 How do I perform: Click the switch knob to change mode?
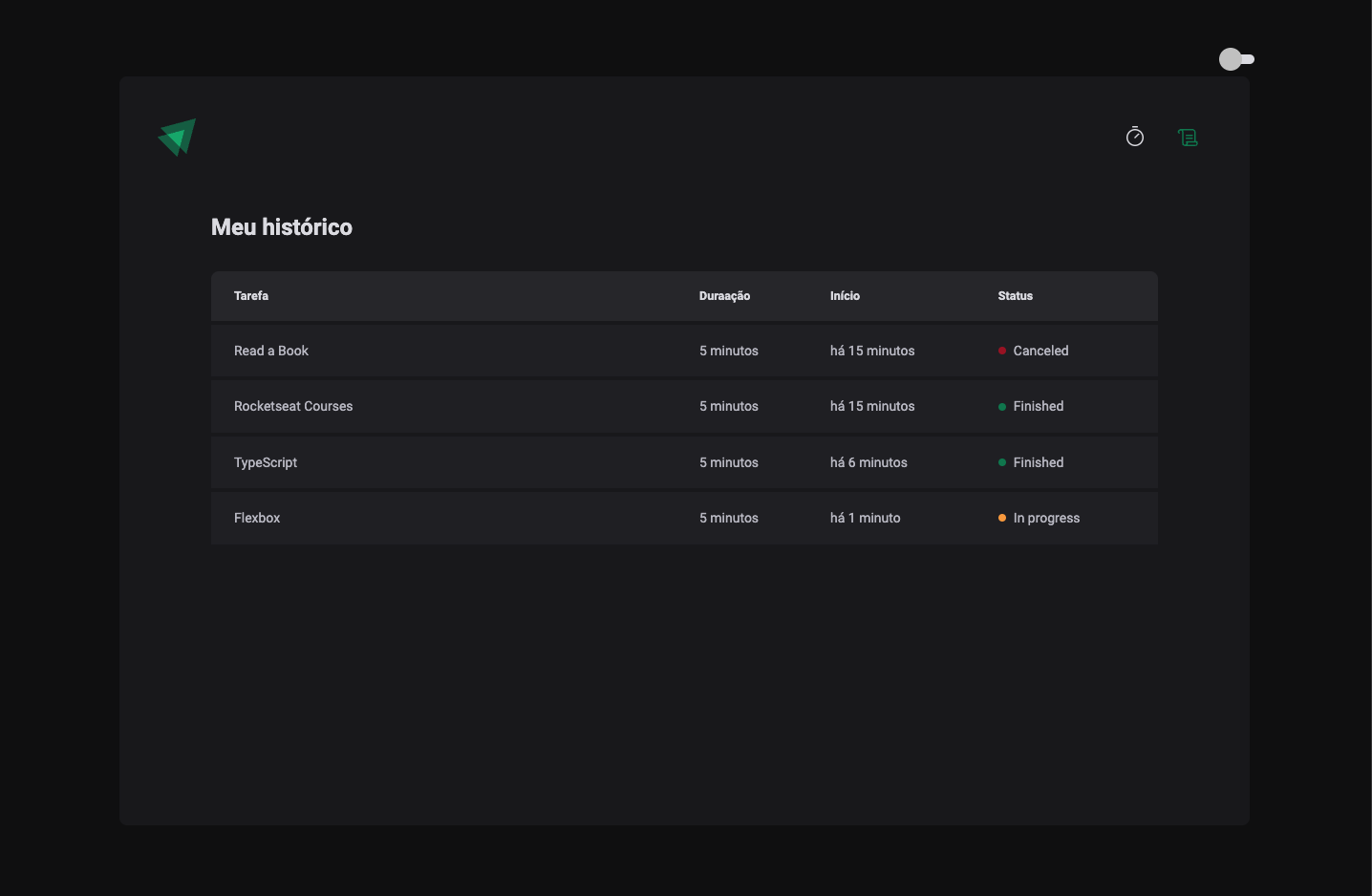point(1230,59)
